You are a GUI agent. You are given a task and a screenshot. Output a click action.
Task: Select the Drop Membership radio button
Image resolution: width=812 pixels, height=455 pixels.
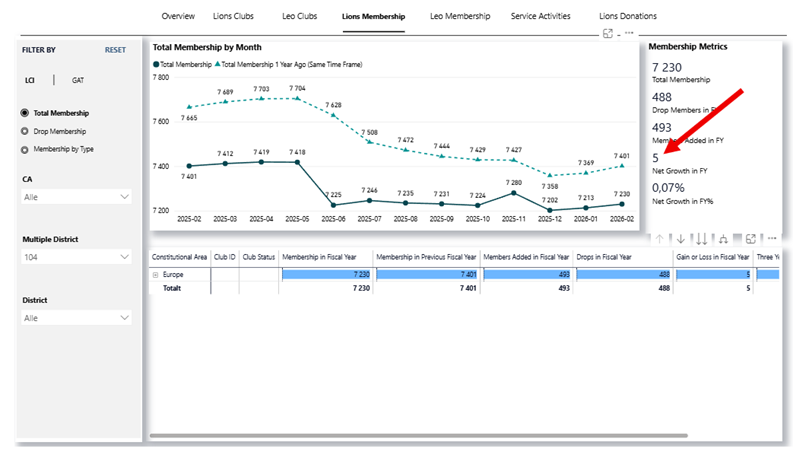tap(25, 131)
